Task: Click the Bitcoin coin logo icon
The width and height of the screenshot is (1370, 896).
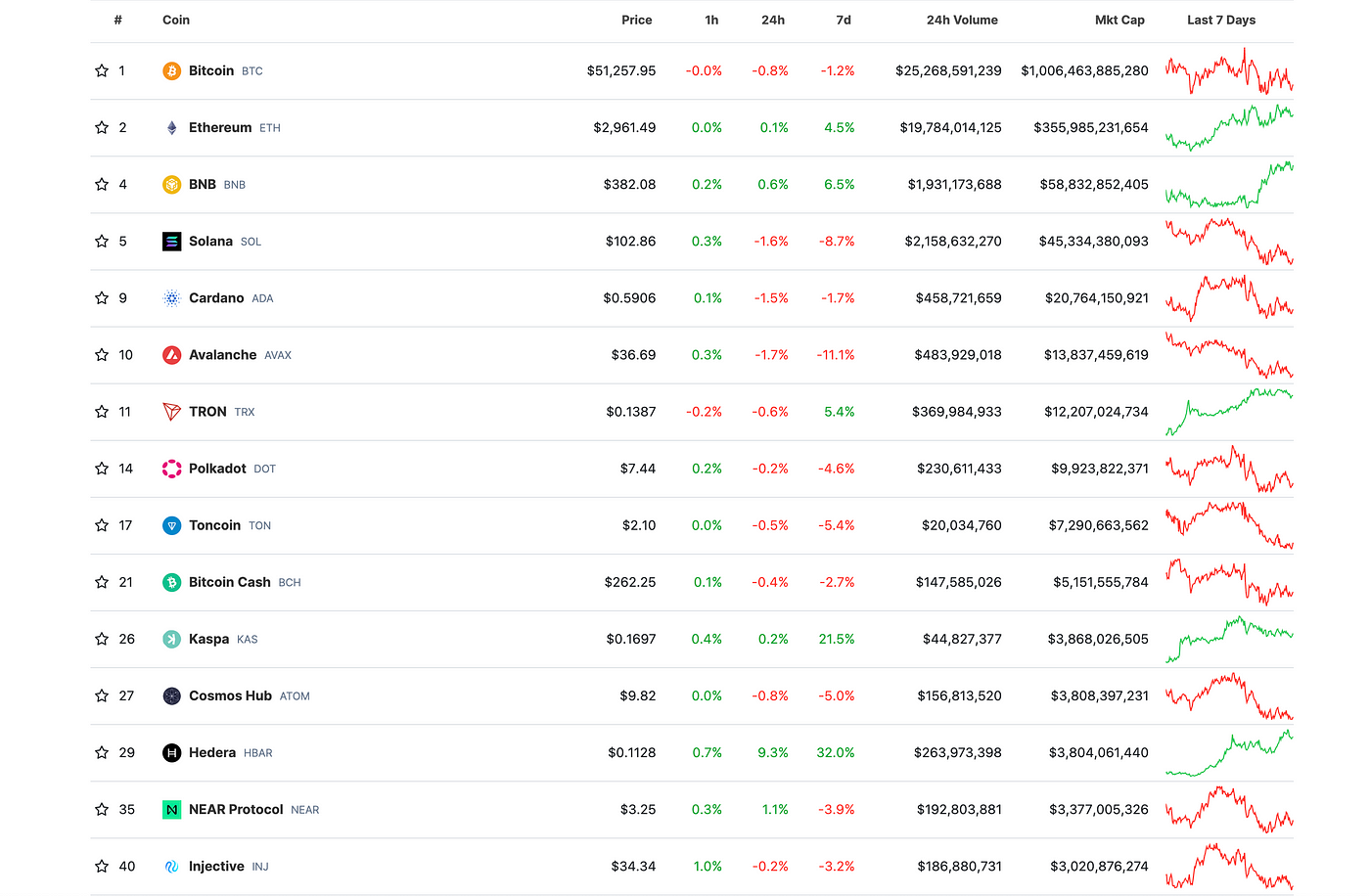Action: (171, 71)
